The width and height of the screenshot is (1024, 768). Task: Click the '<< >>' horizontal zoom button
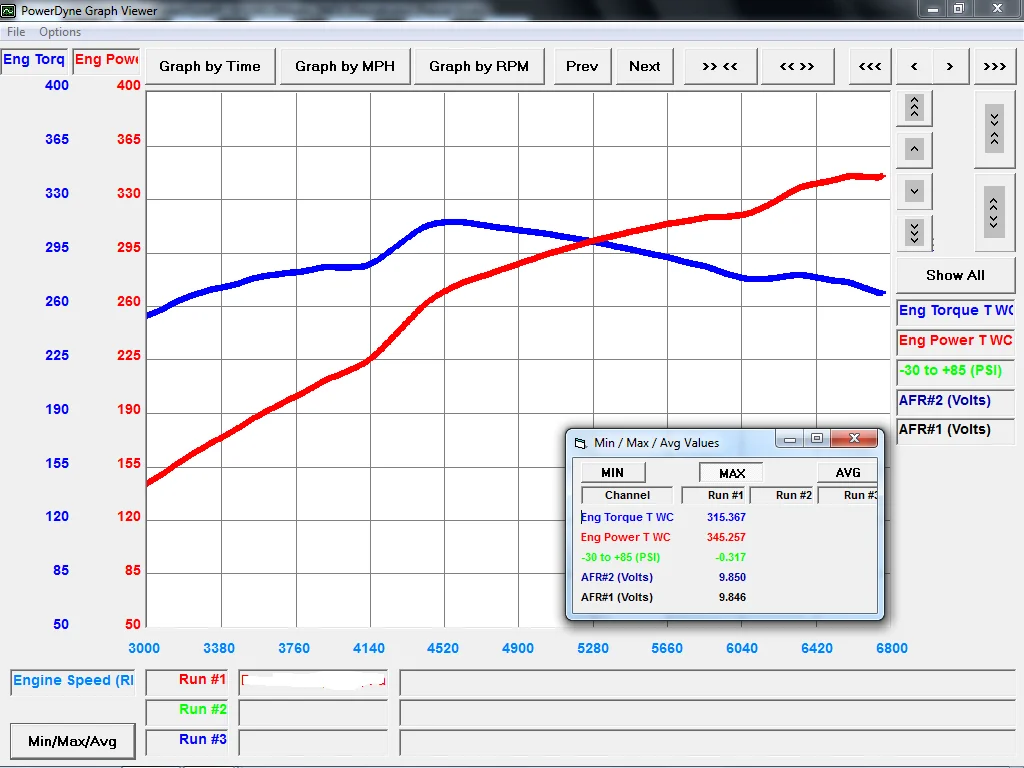pyautogui.click(x=797, y=66)
